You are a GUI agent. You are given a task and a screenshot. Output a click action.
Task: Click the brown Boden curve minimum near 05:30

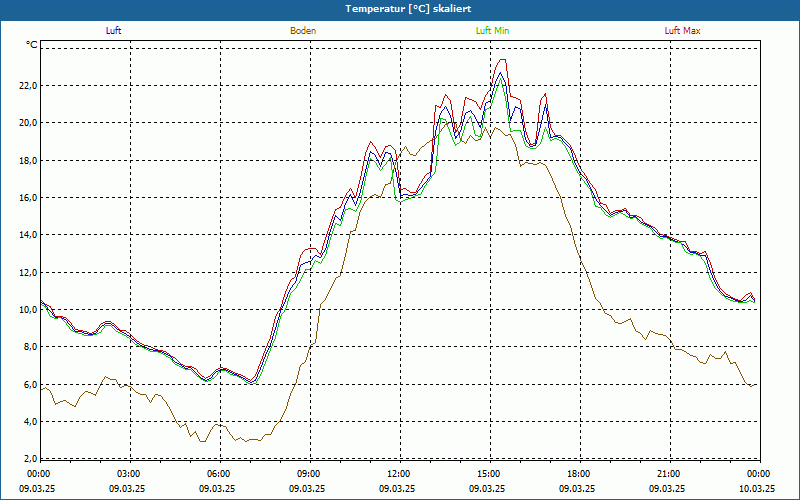click(x=203, y=441)
